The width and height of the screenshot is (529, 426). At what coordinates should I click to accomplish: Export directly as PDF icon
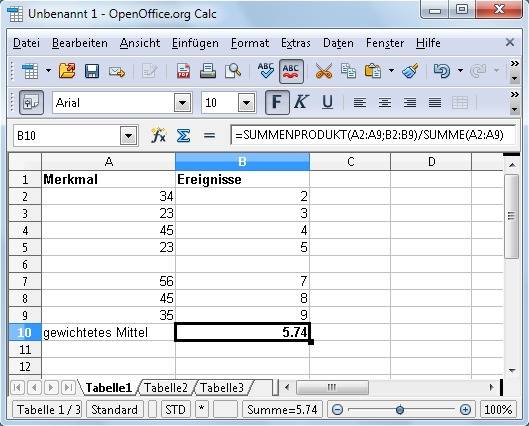(183, 71)
